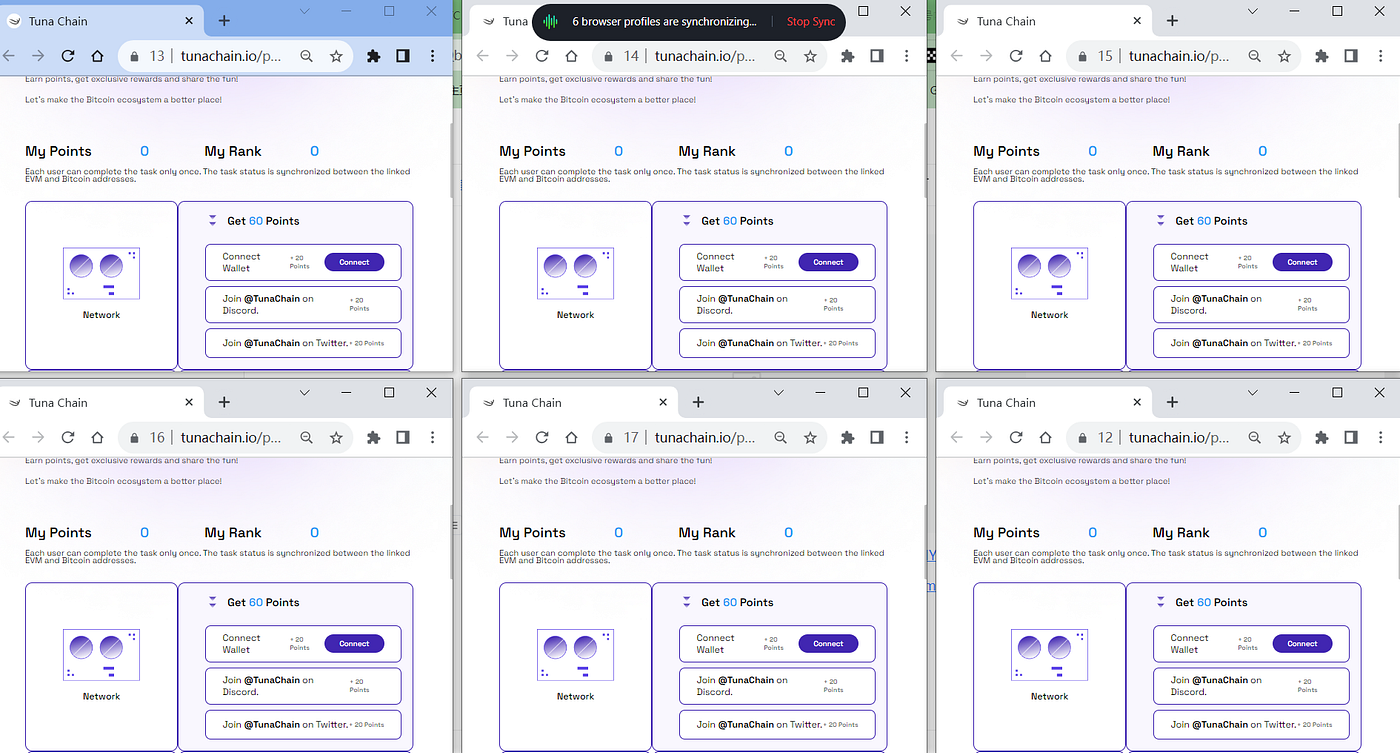The width and height of the screenshot is (1400, 753).
Task: Open a new tab in window 12
Action: pyautogui.click(x=1172, y=402)
